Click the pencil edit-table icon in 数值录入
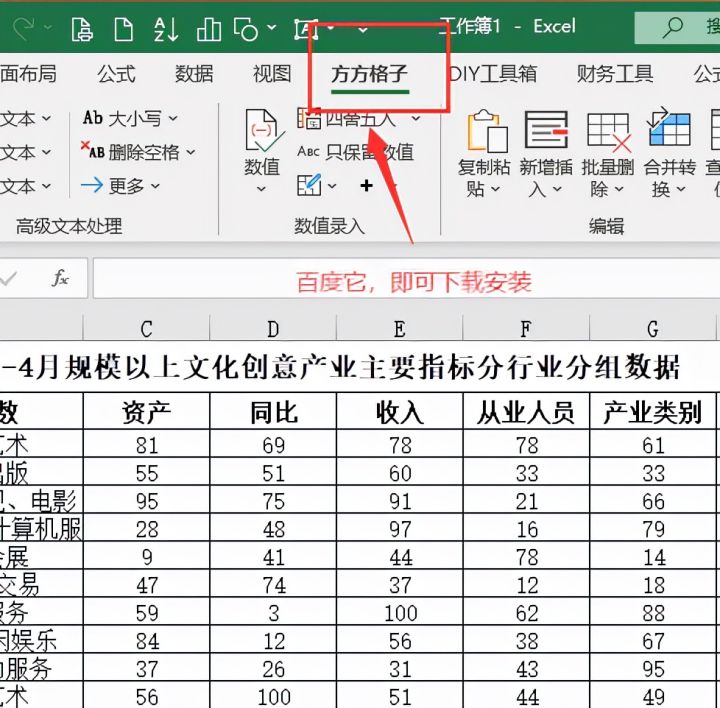 point(309,185)
